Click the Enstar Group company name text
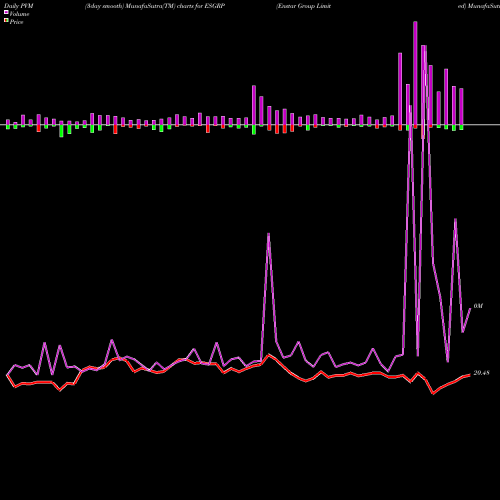 (303, 6)
